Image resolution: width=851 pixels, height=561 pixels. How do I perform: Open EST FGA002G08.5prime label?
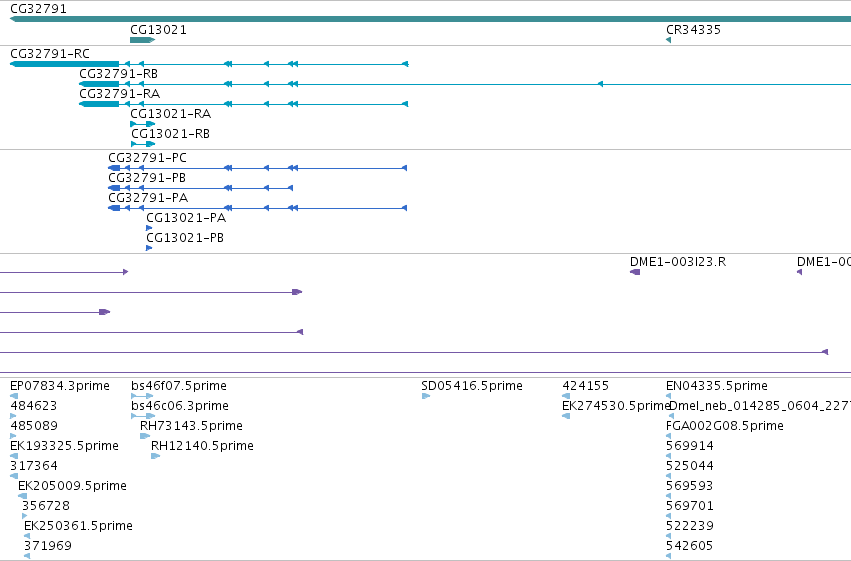(x=725, y=425)
